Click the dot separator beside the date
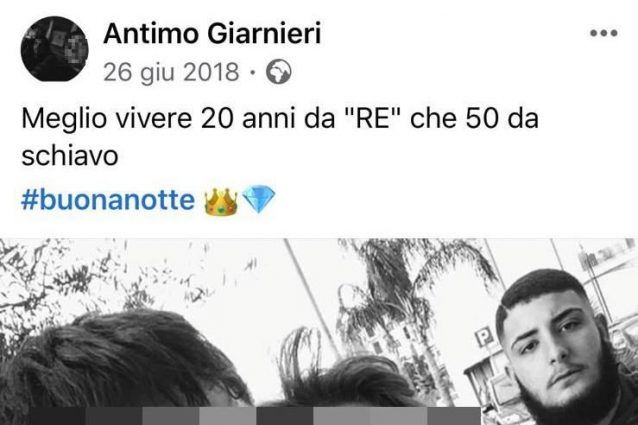This screenshot has height=425, width=638. coord(253,73)
